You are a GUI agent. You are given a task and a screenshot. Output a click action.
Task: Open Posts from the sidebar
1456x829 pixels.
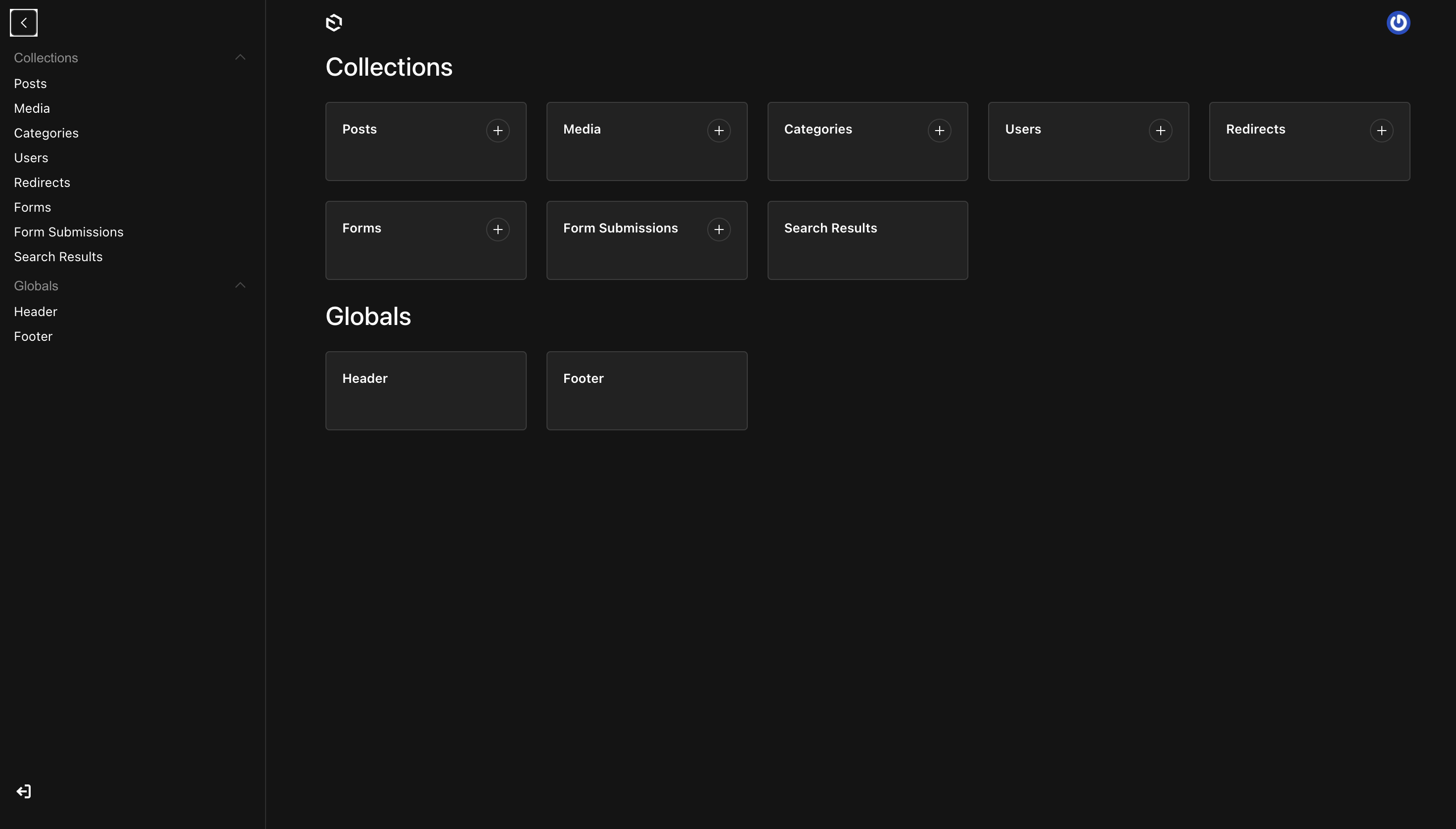[x=30, y=83]
